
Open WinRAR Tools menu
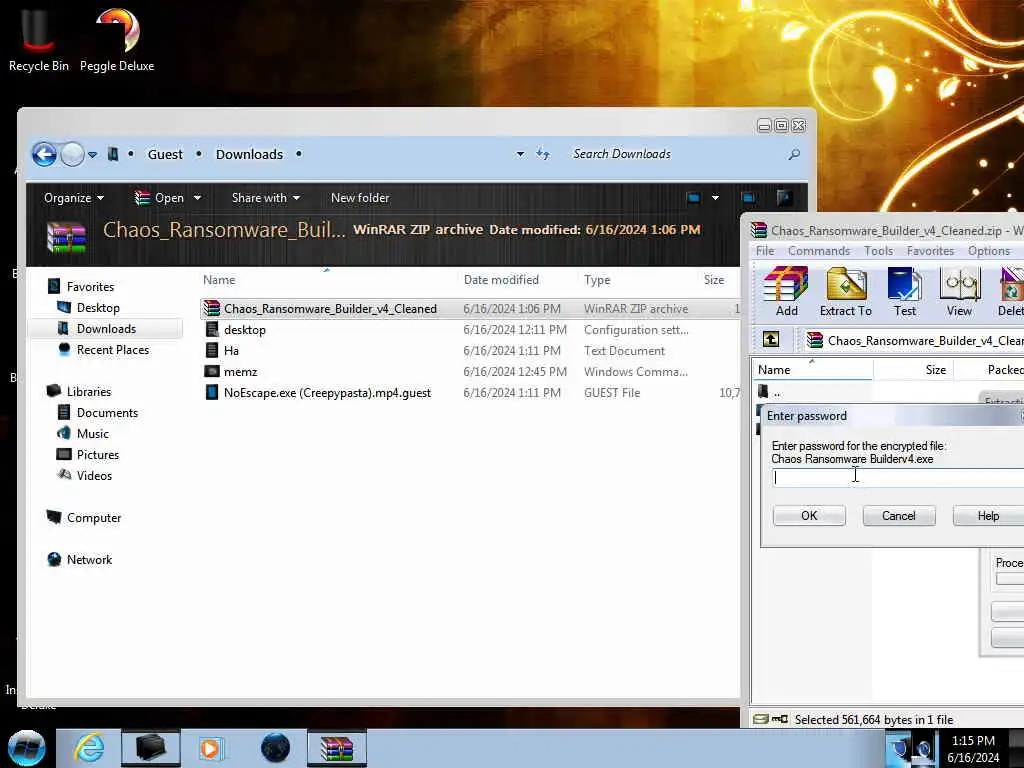point(878,251)
